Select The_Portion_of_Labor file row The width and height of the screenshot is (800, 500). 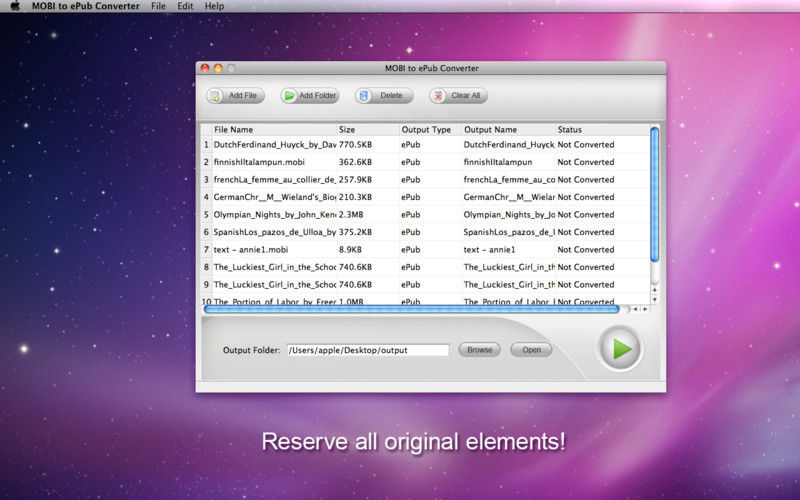426,301
